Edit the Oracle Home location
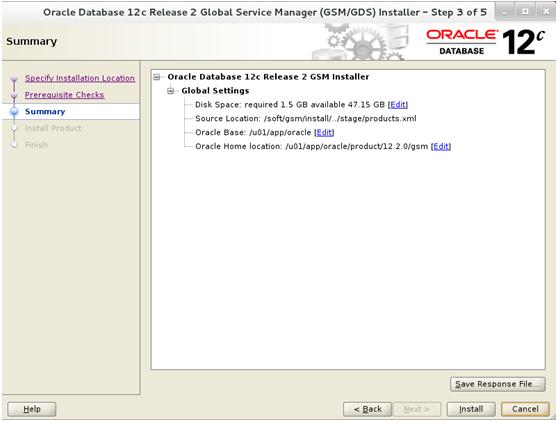557x421 pixels. tap(441, 146)
